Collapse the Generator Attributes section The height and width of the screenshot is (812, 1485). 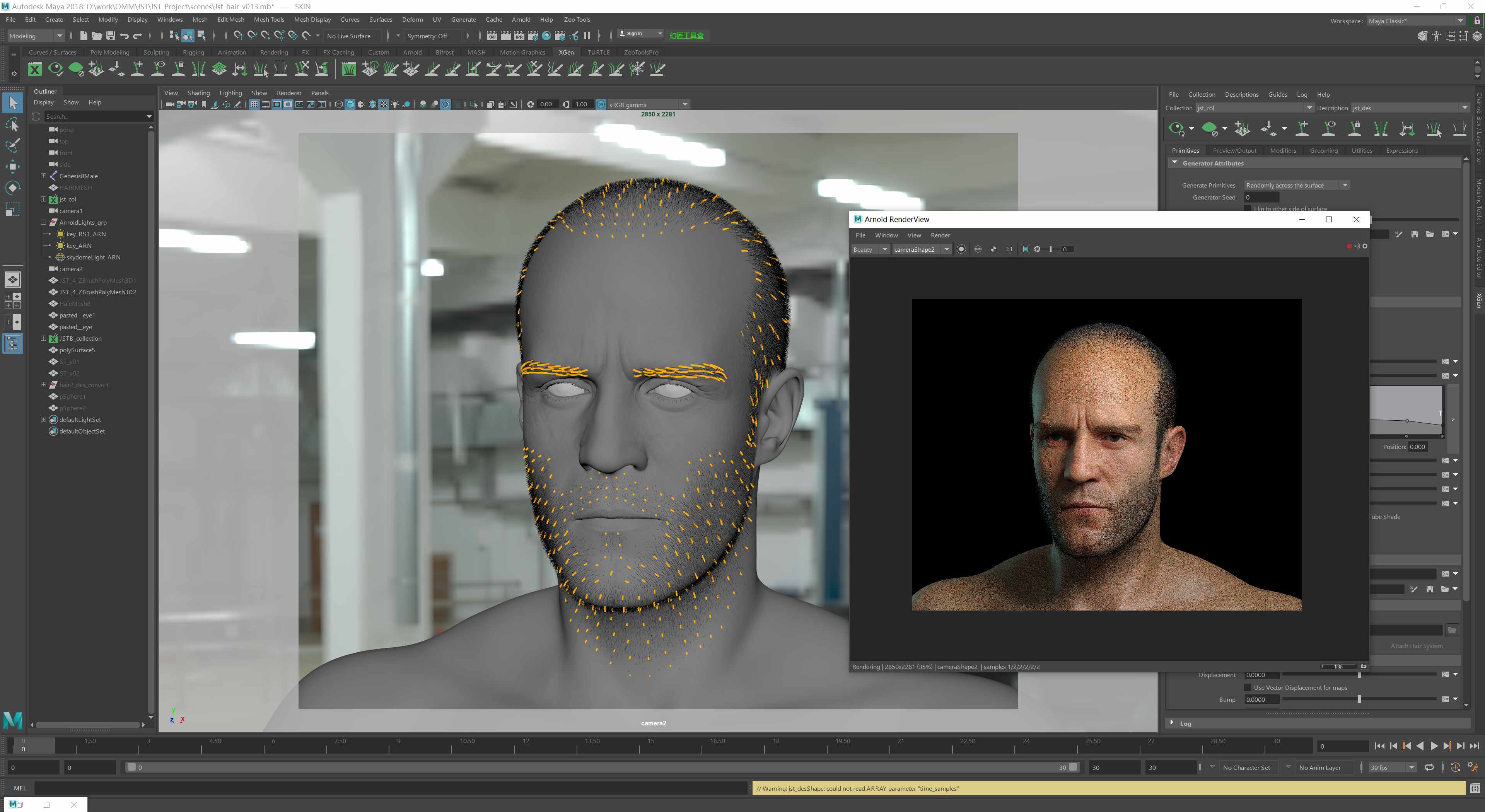tap(1175, 163)
